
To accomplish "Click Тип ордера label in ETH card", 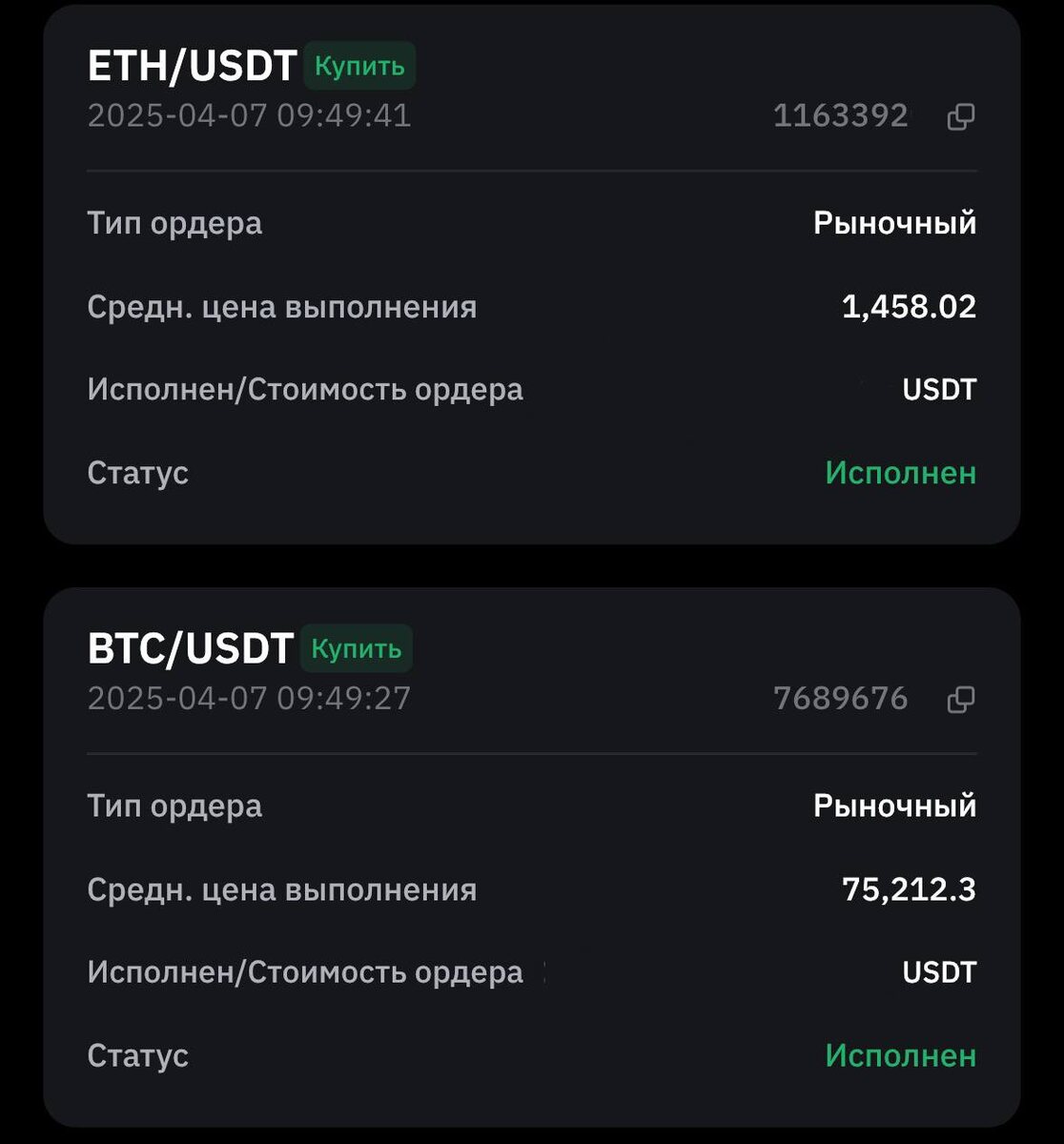I will click(x=174, y=223).
